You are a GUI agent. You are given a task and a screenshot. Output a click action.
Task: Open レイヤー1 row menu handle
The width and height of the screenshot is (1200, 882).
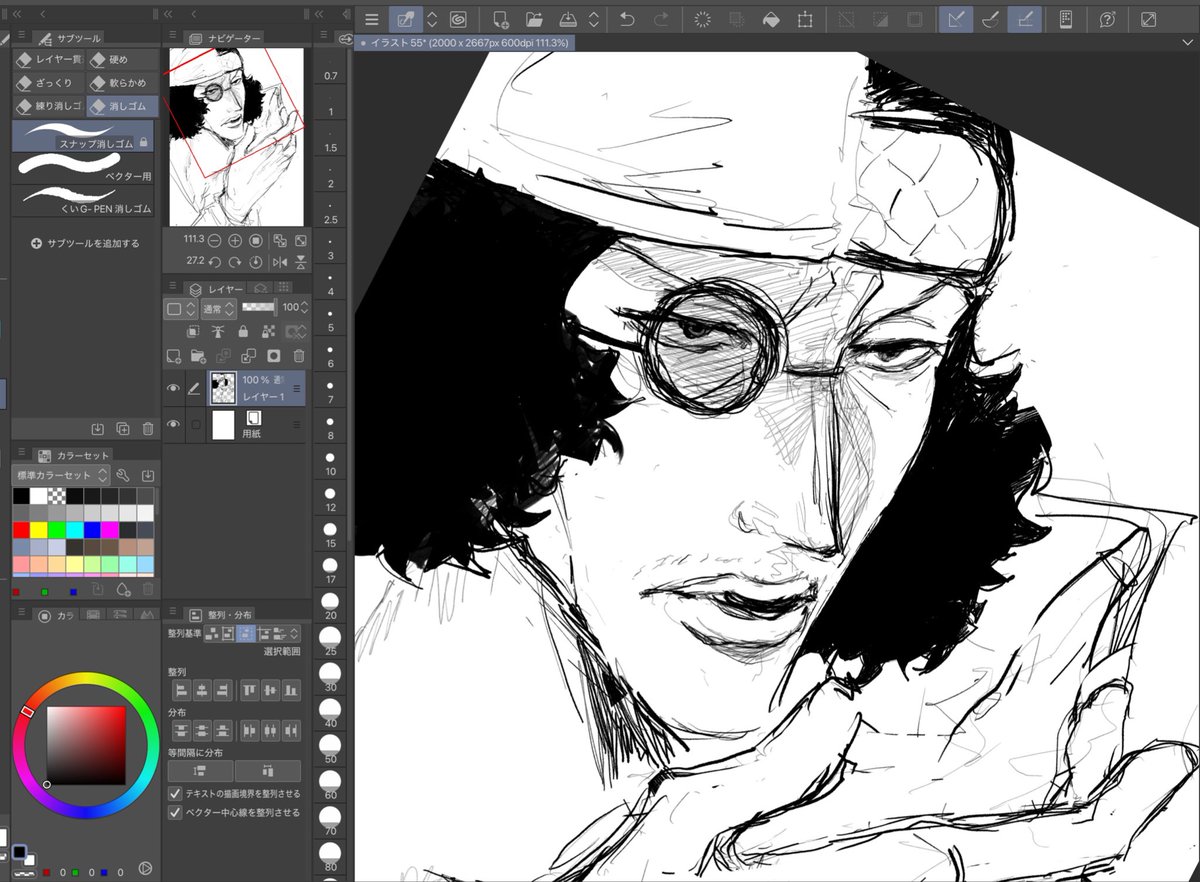tap(296, 388)
